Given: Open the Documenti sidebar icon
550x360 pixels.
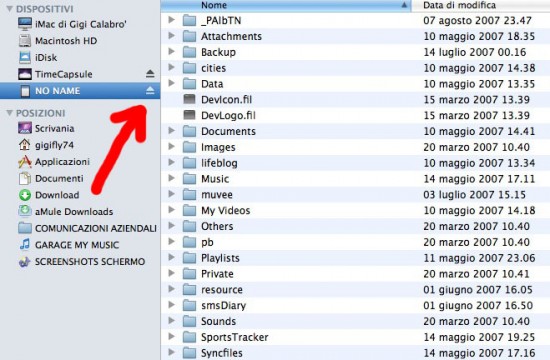Looking at the screenshot, I should coord(25,178).
